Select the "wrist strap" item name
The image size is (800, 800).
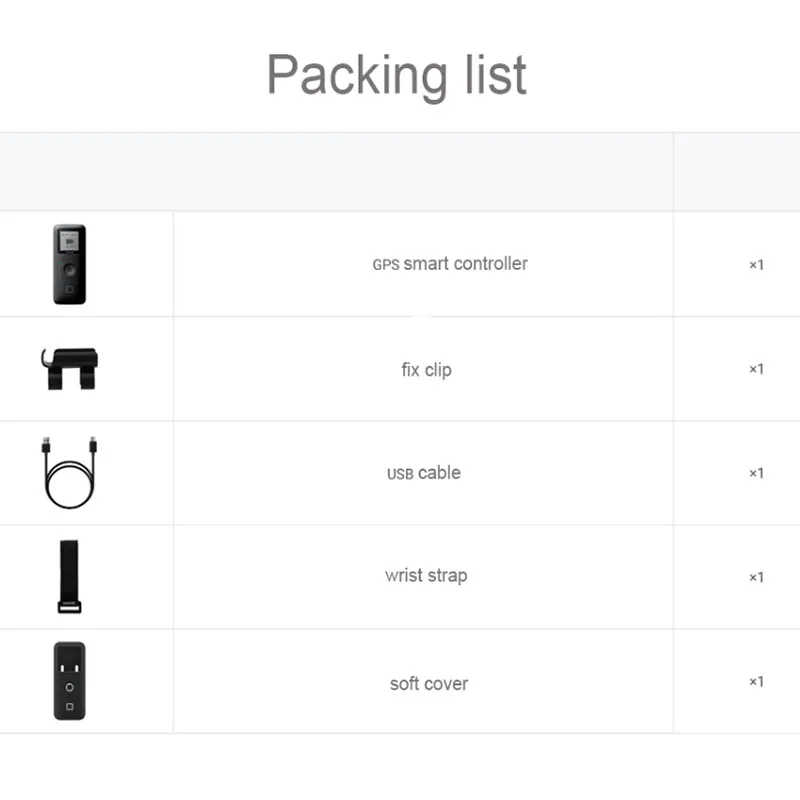coord(426,576)
